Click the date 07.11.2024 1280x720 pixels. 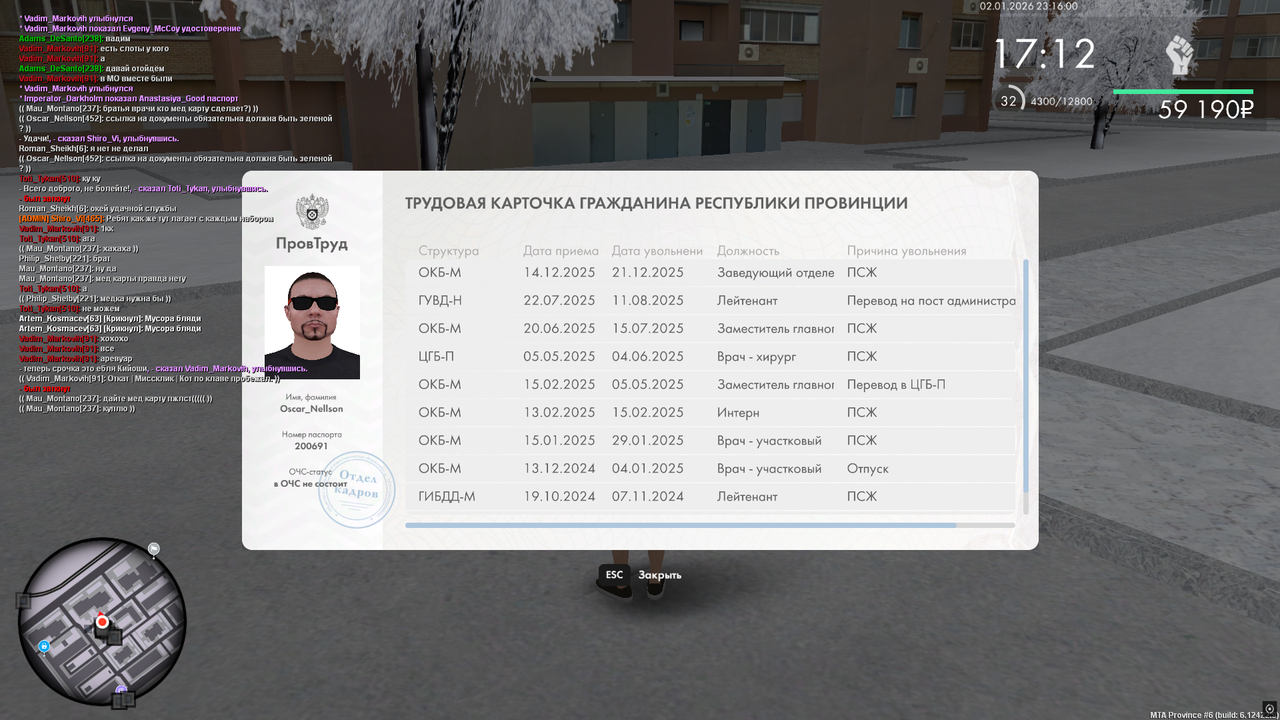tap(648, 496)
